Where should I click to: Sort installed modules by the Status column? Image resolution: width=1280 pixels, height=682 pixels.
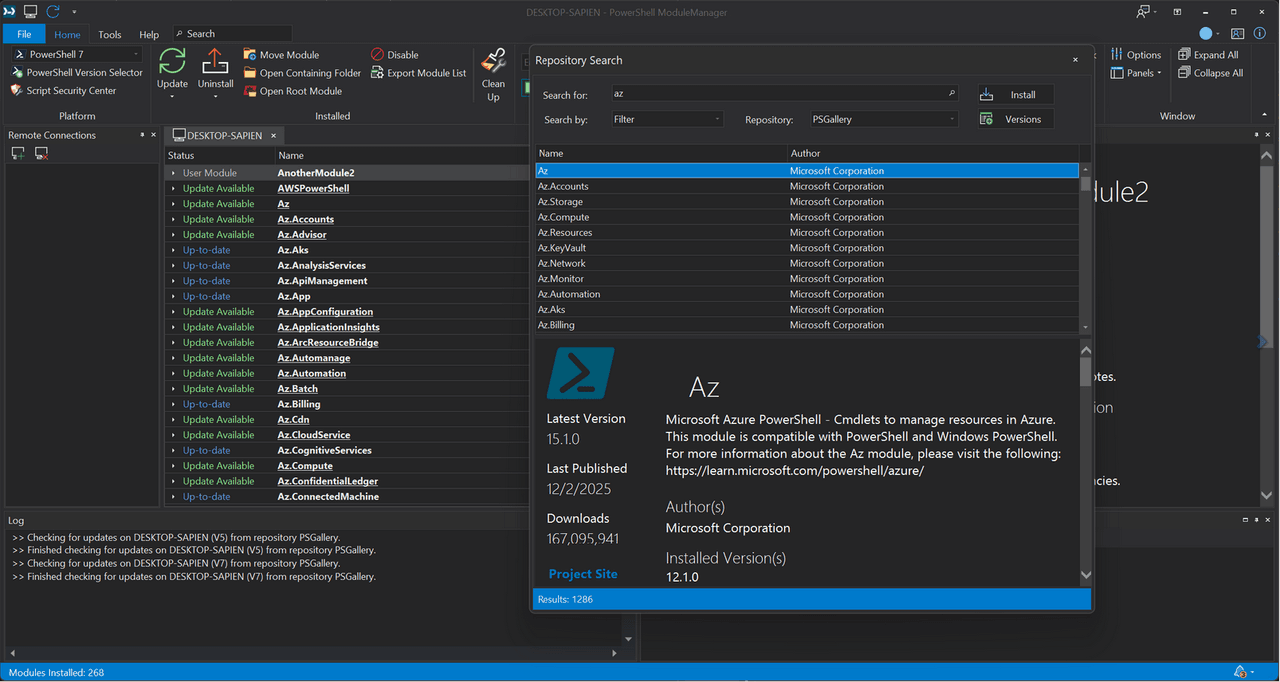(x=220, y=155)
